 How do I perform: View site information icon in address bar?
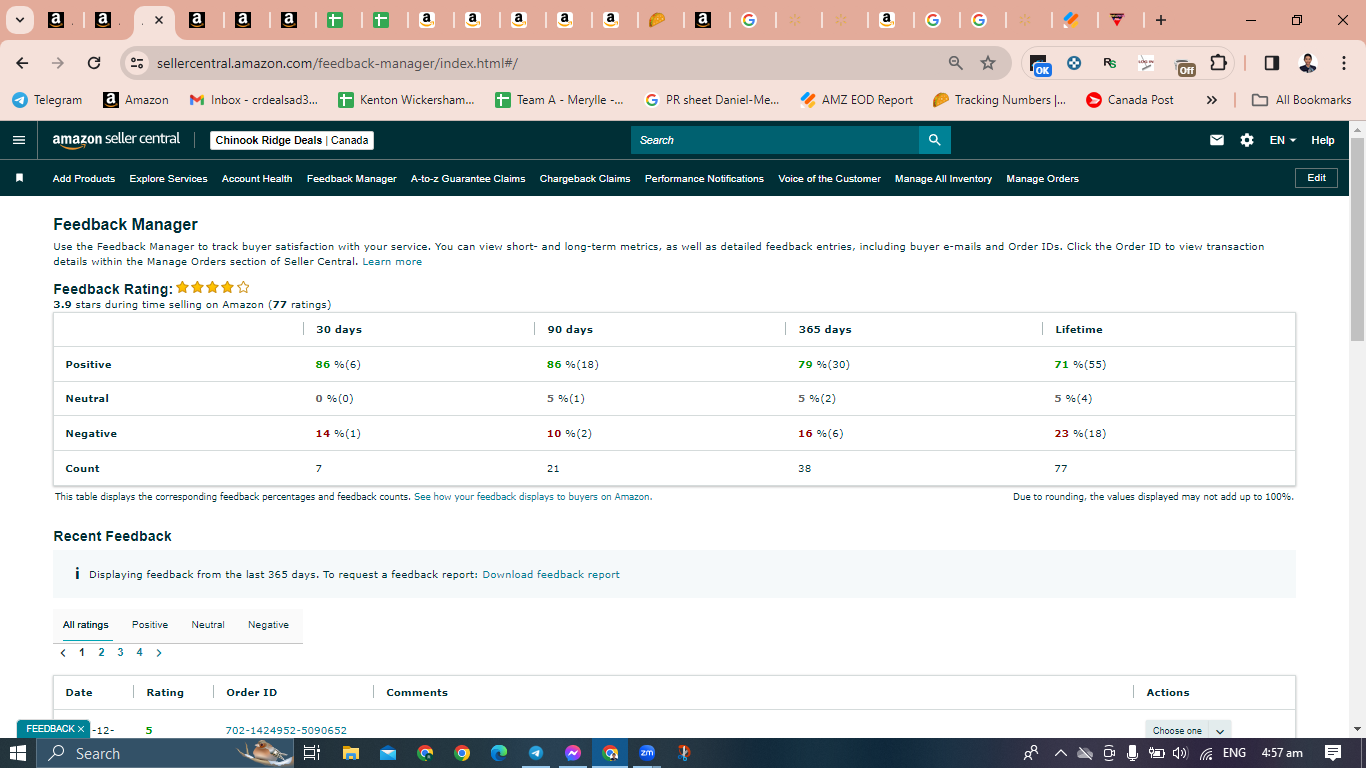[138, 63]
